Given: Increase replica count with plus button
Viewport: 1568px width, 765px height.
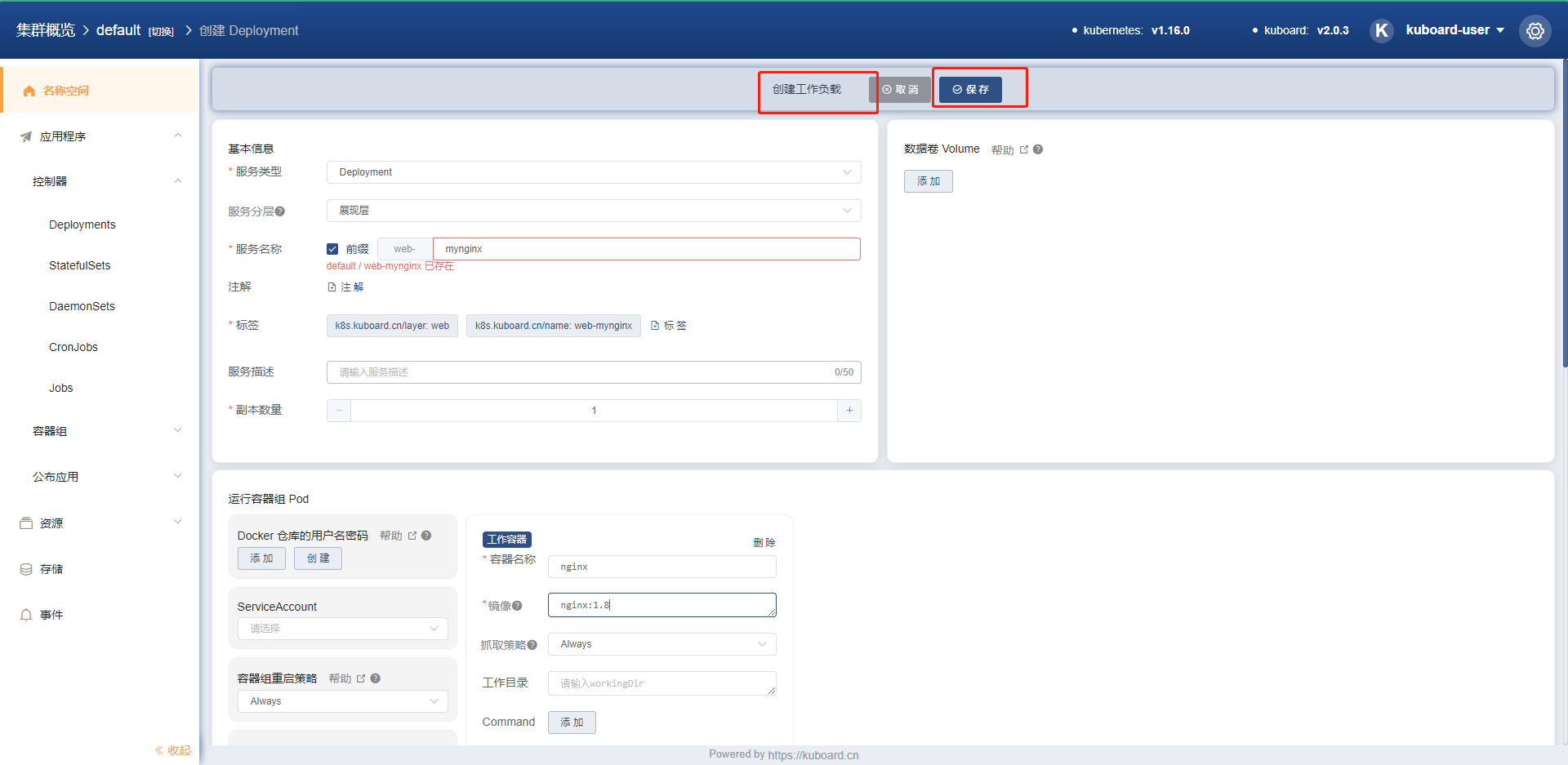Looking at the screenshot, I should point(849,411).
